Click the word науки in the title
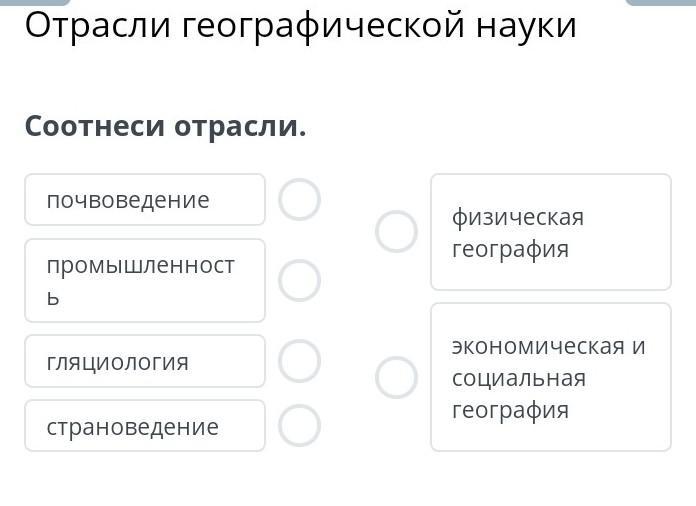 tap(527, 26)
